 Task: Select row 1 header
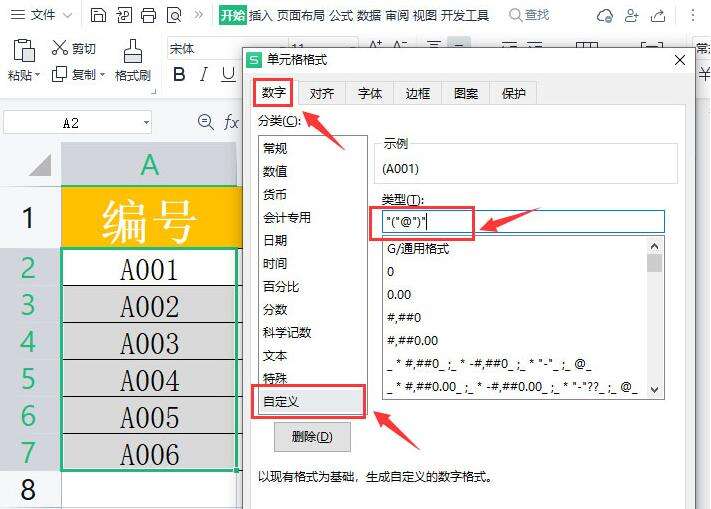[30, 218]
